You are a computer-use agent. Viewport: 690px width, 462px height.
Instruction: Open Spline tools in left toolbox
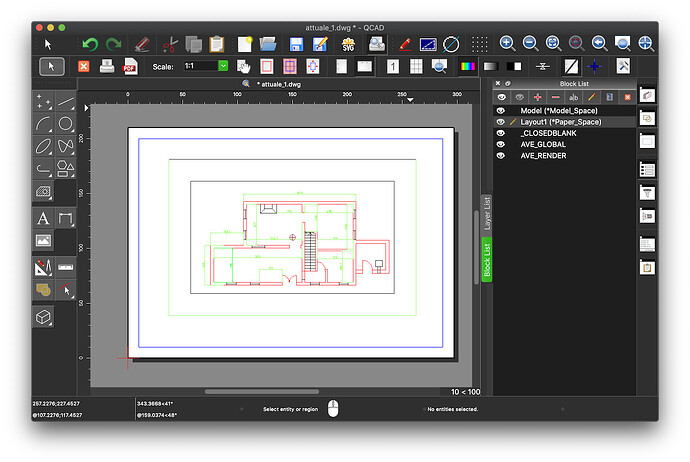pyautogui.click(x=66, y=146)
